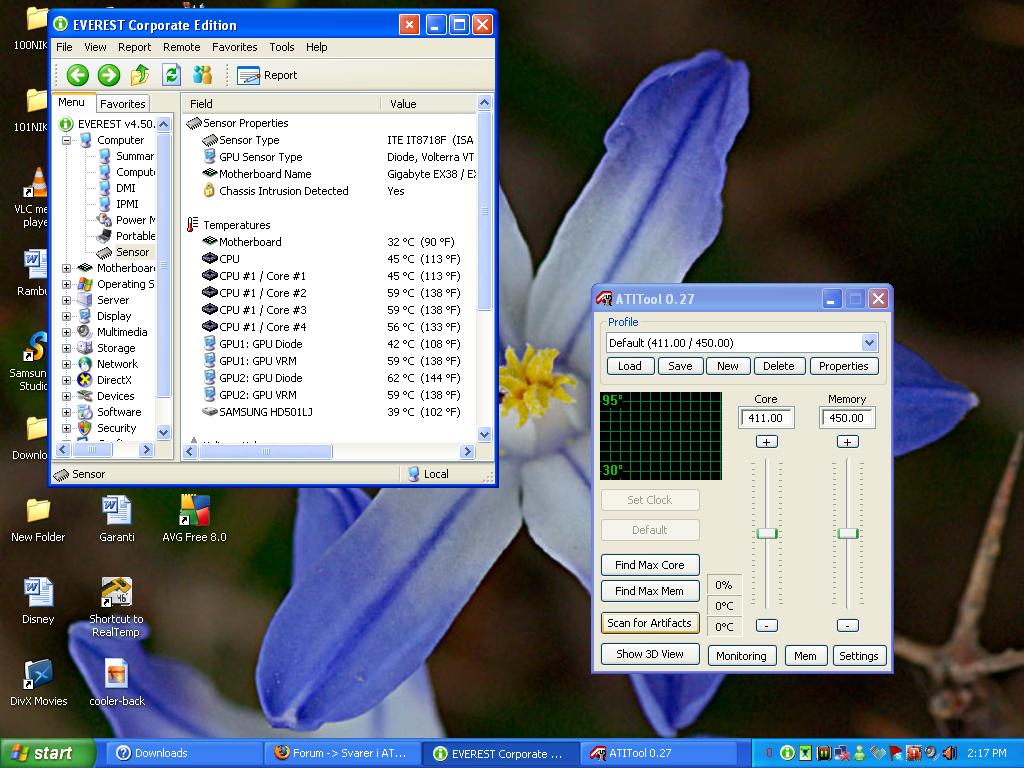Click the Load profile button in ATITool
1024x768 pixels.
pos(630,366)
